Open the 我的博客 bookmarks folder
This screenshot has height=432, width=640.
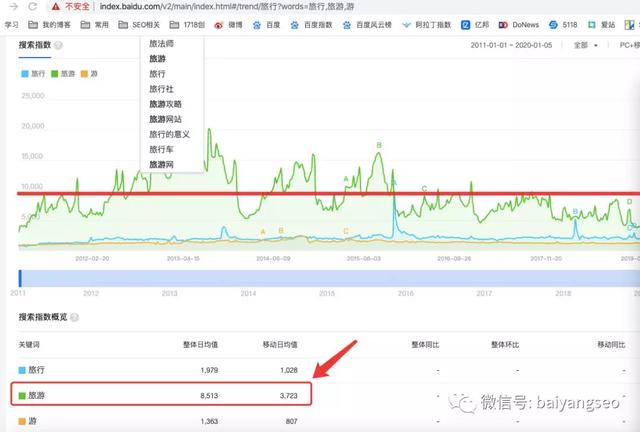point(56,23)
